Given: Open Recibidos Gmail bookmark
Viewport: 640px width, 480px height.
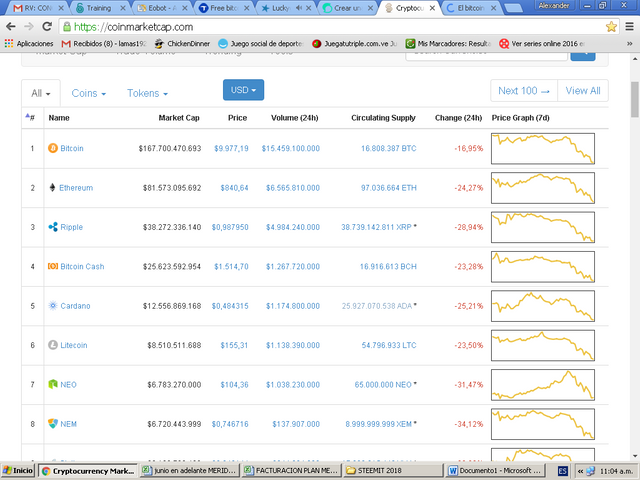Looking at the screenshot, I should [x=104, y=43].
